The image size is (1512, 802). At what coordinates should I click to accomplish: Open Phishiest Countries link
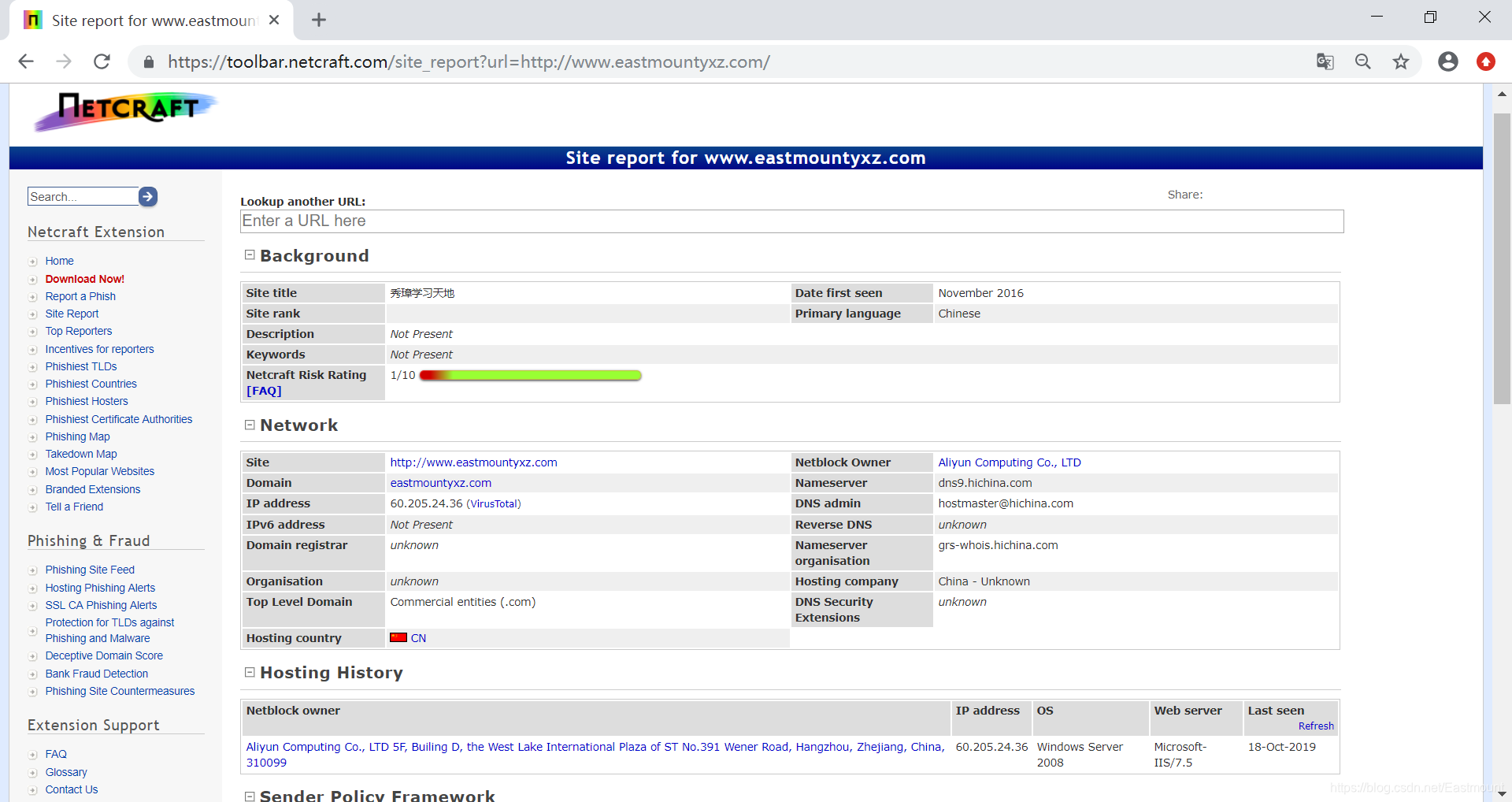(91, 384)
